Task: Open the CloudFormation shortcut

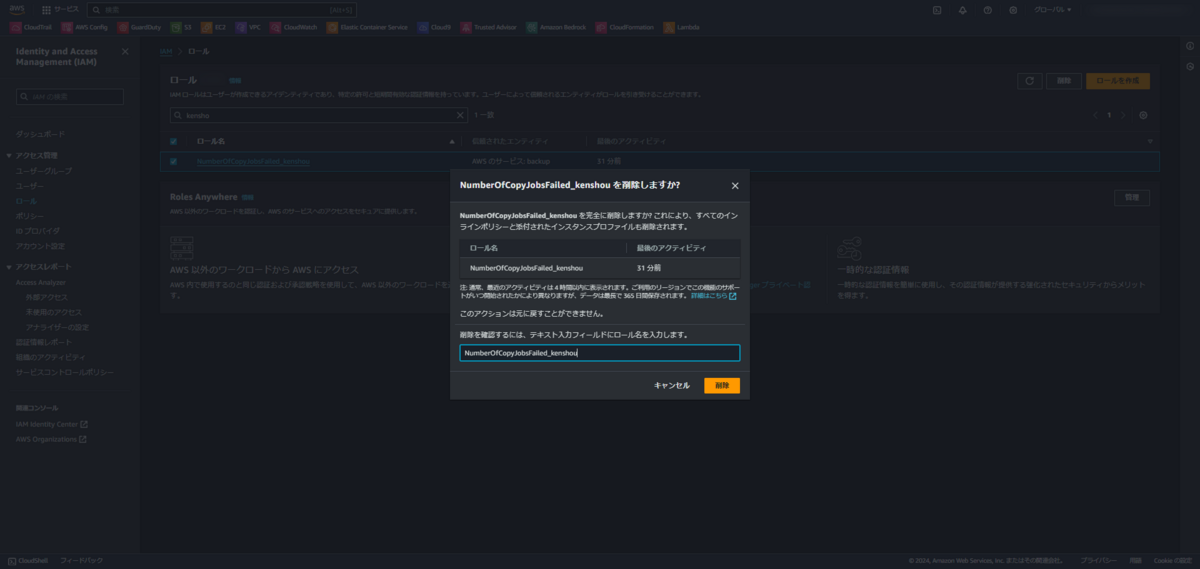Action: click(x=625, y=27)
